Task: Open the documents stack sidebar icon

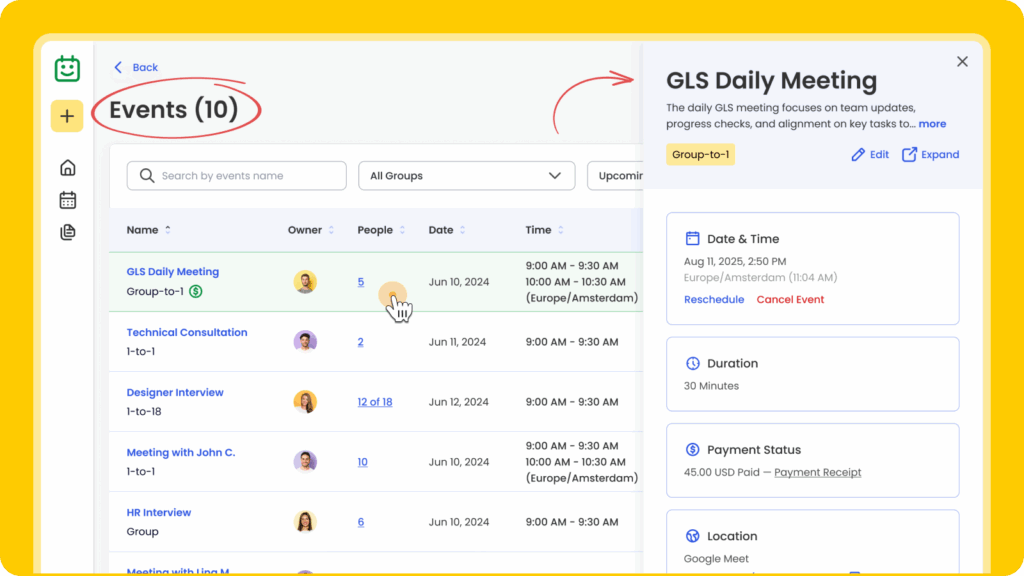Action: [x=67, y=232]
